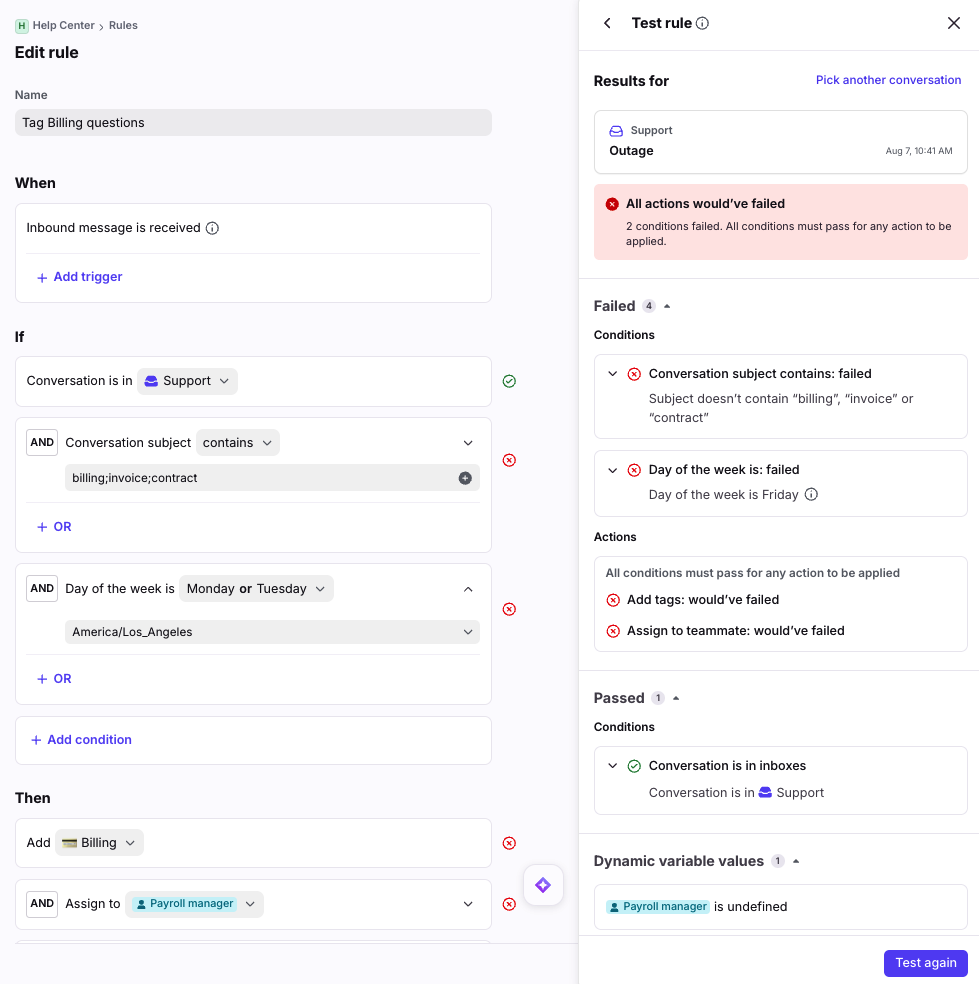This screenshot has width=979, height=984.
Task: Click info icon next to Day of week Friday
Action: pos(811,495)
